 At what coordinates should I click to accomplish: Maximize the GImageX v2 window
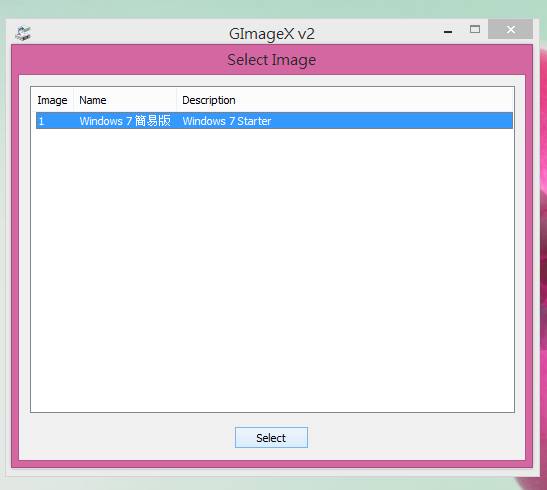(475, 29)
